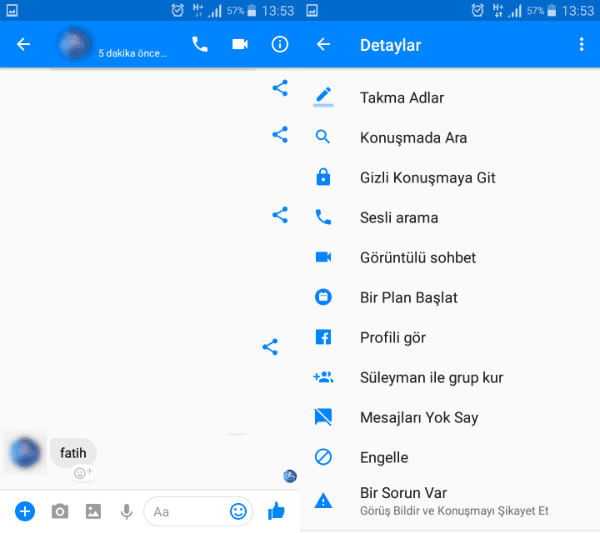Tap the magnifier icon beside Konuşmada Ara
Image resolution: width=600 pixels, height=533 pixels.
point(323,137)
